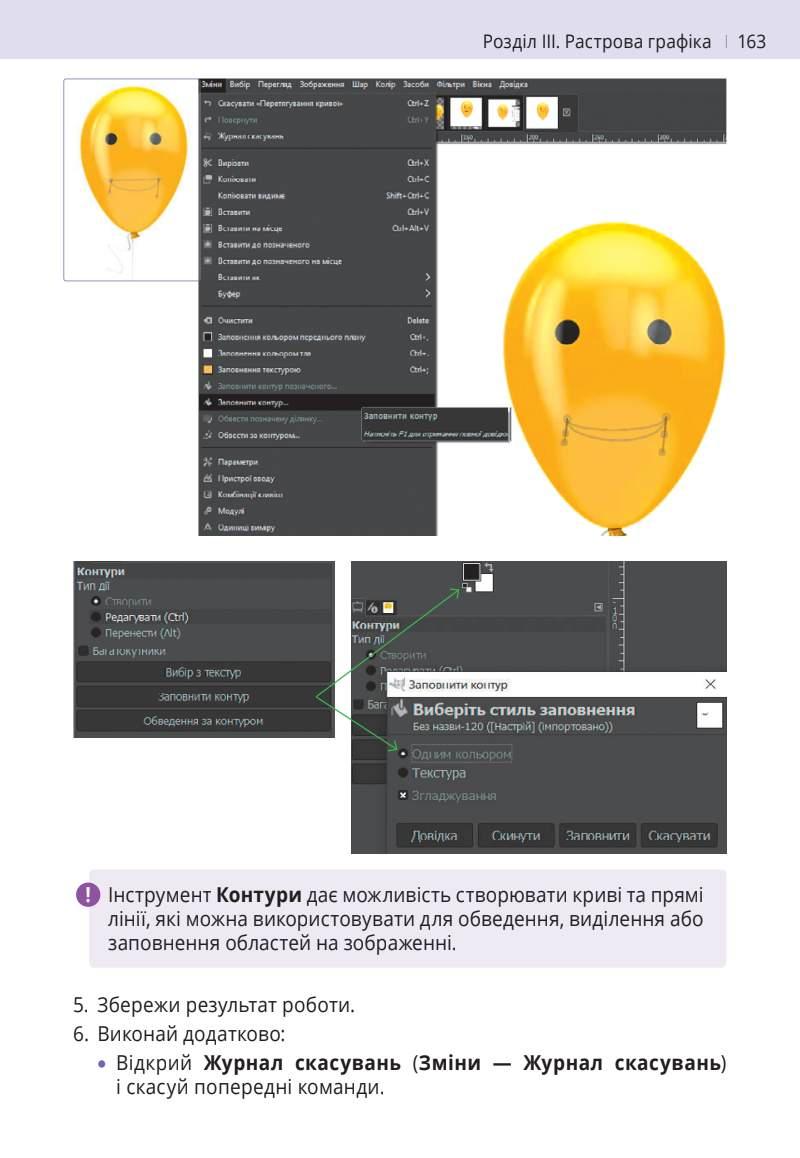Toggle the Згладжування checkbox
Viewport: 800px width, 1158px height.
(403, 795)
